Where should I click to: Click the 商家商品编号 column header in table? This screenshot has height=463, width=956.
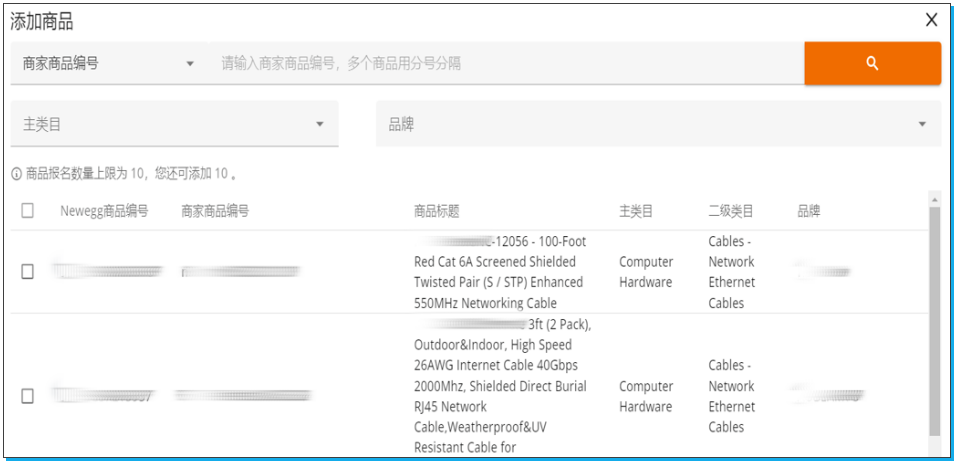215,211
